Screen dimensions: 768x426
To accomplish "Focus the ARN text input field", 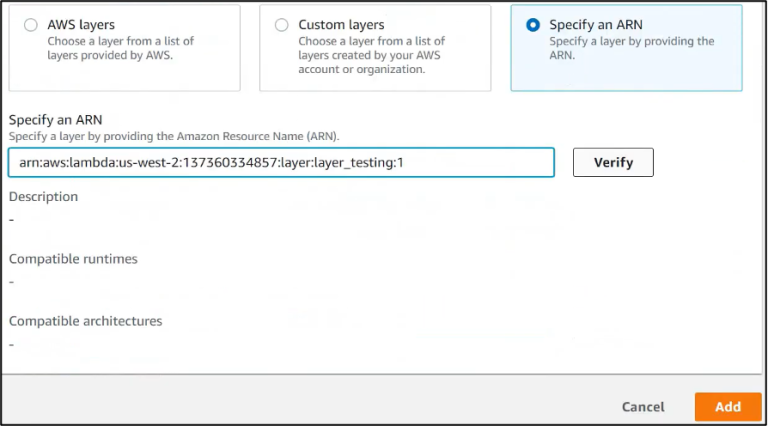I will point(281,162).
